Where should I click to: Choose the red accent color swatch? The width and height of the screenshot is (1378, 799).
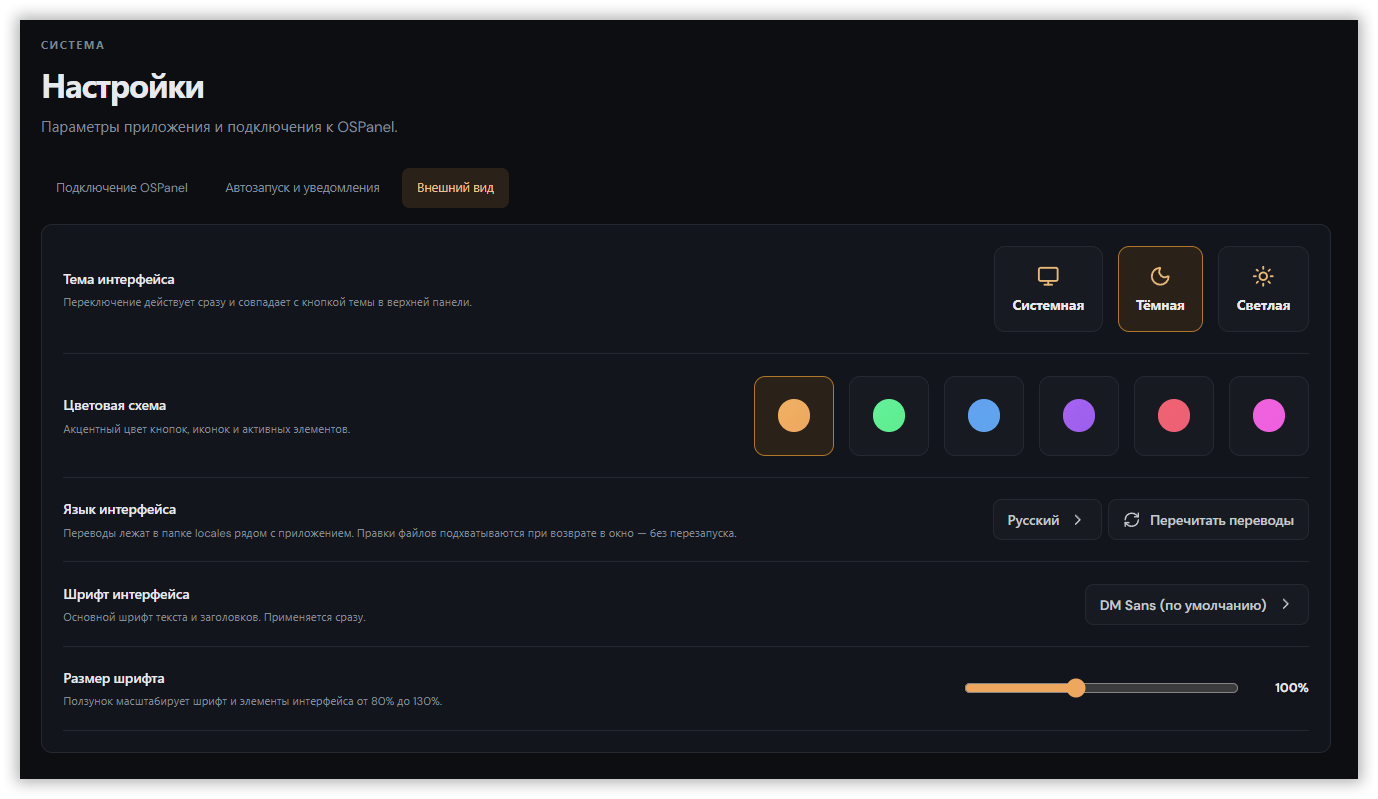tap(1174, 416)
